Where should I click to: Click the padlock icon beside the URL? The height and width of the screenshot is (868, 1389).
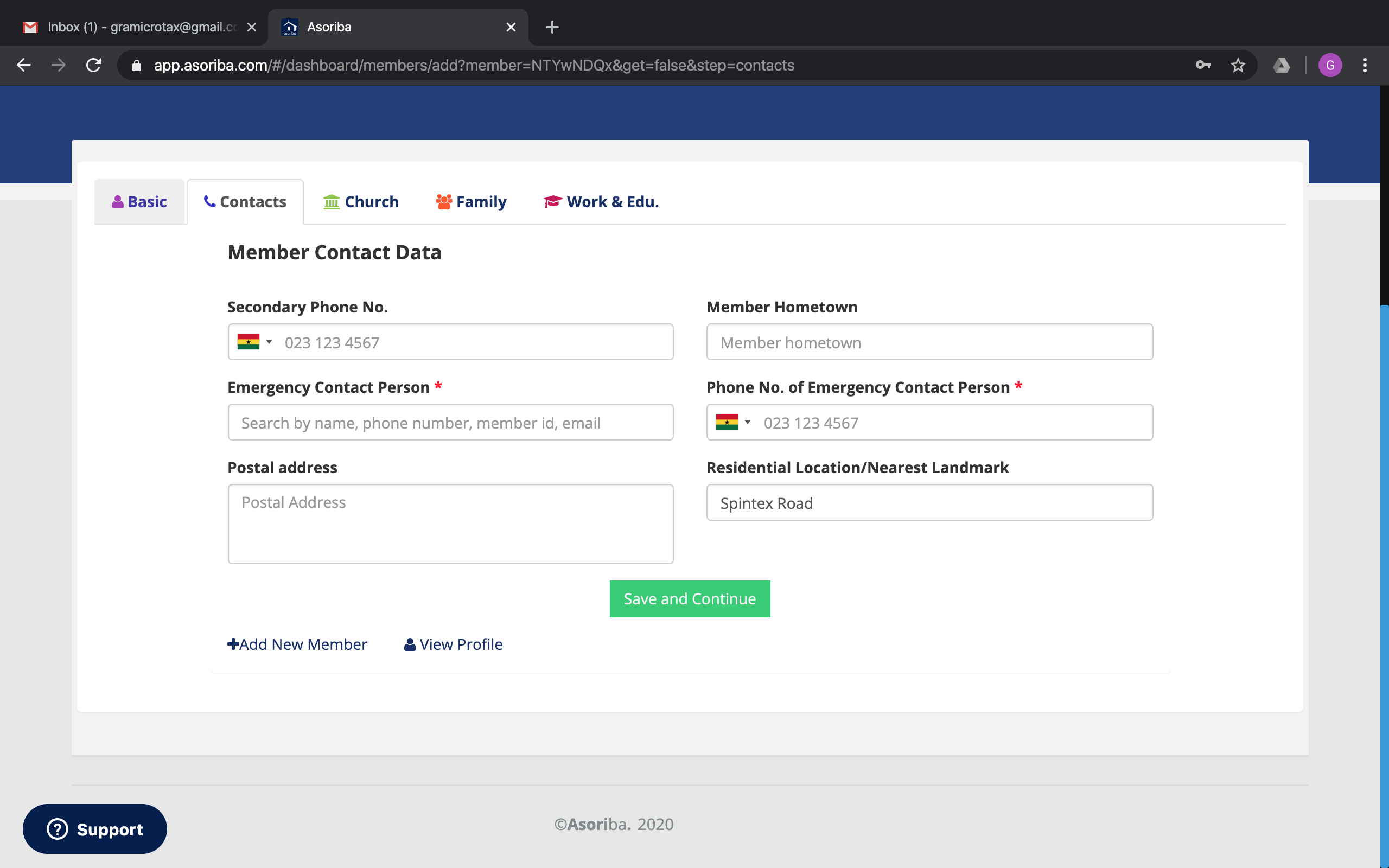pyautogui.click(x=136, y=65)
